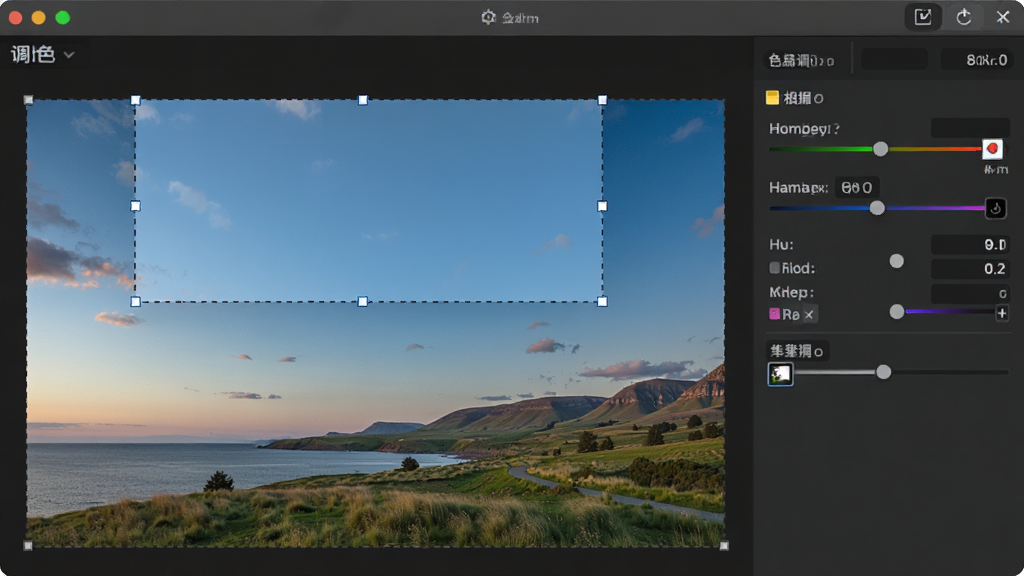Image resolution: width=1024 pixels, height=576 pixels.
Task: Click the plus button beside the purple slider
Action: (x=1002, y=313)
